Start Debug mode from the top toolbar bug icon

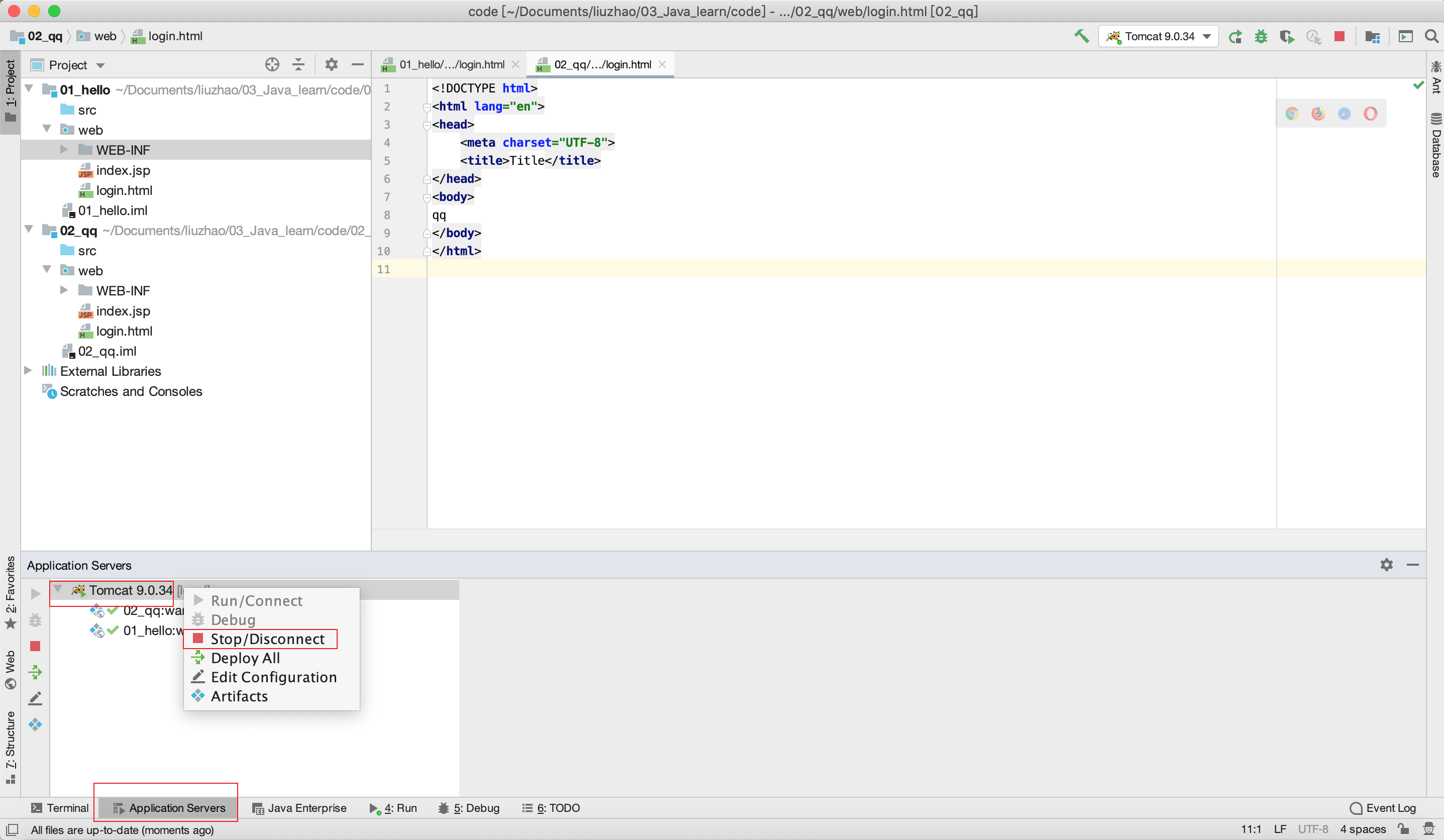coord(1261,36)
